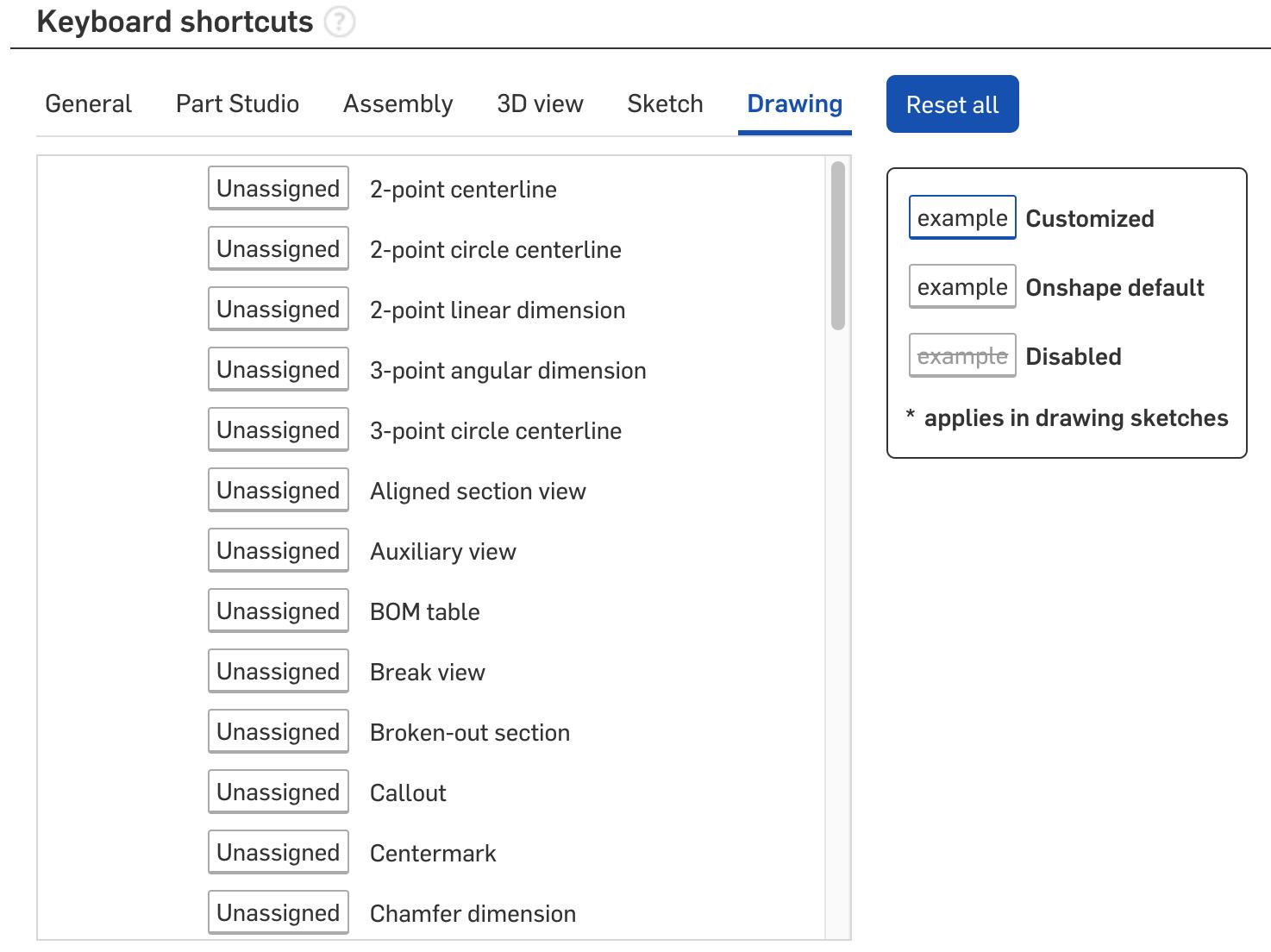Click the Callout shortcut field
The image size is (1271, 952).
(x=278, y=792)
